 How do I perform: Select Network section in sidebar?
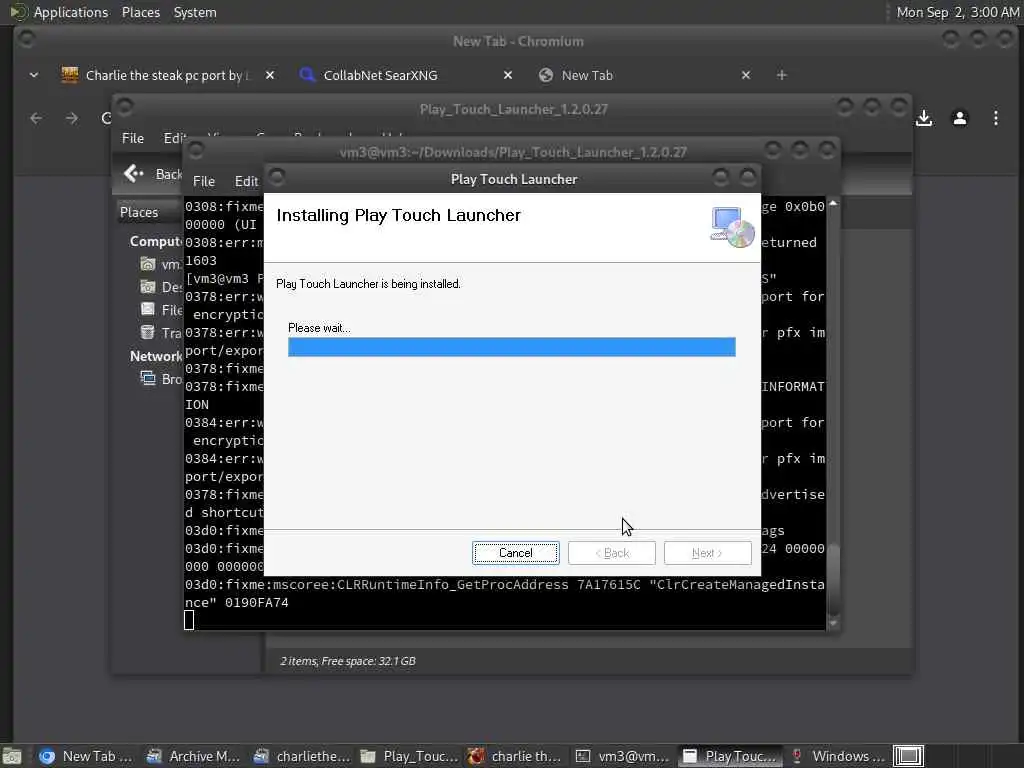click(155, 357)
